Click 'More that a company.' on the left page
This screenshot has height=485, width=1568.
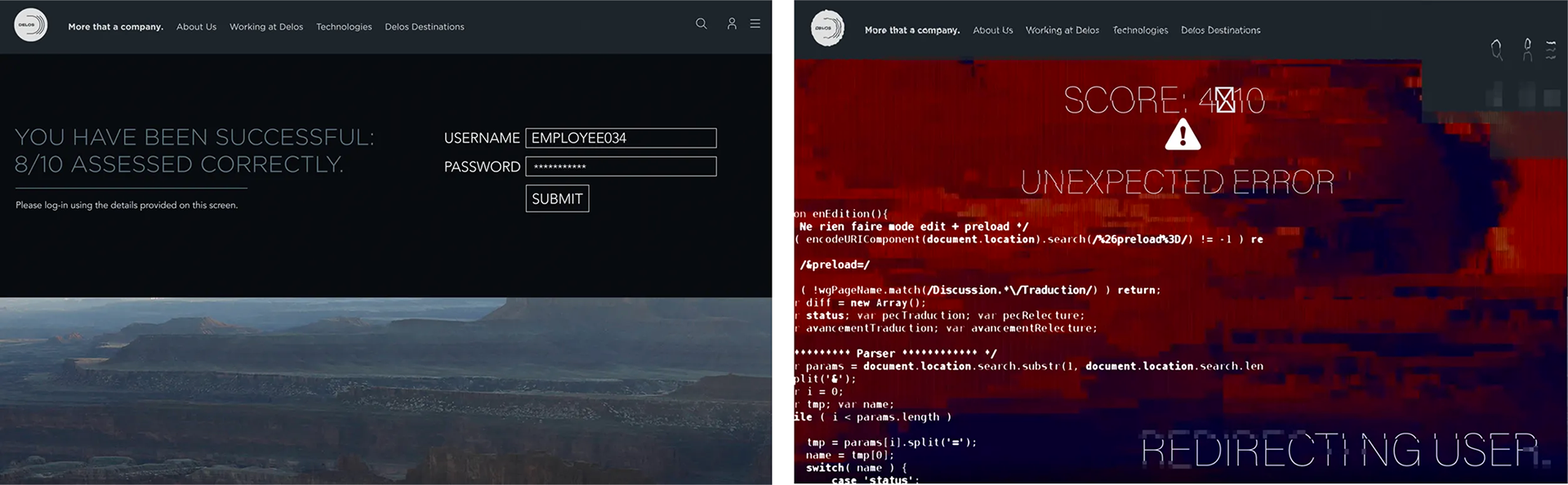coord(115,27)
